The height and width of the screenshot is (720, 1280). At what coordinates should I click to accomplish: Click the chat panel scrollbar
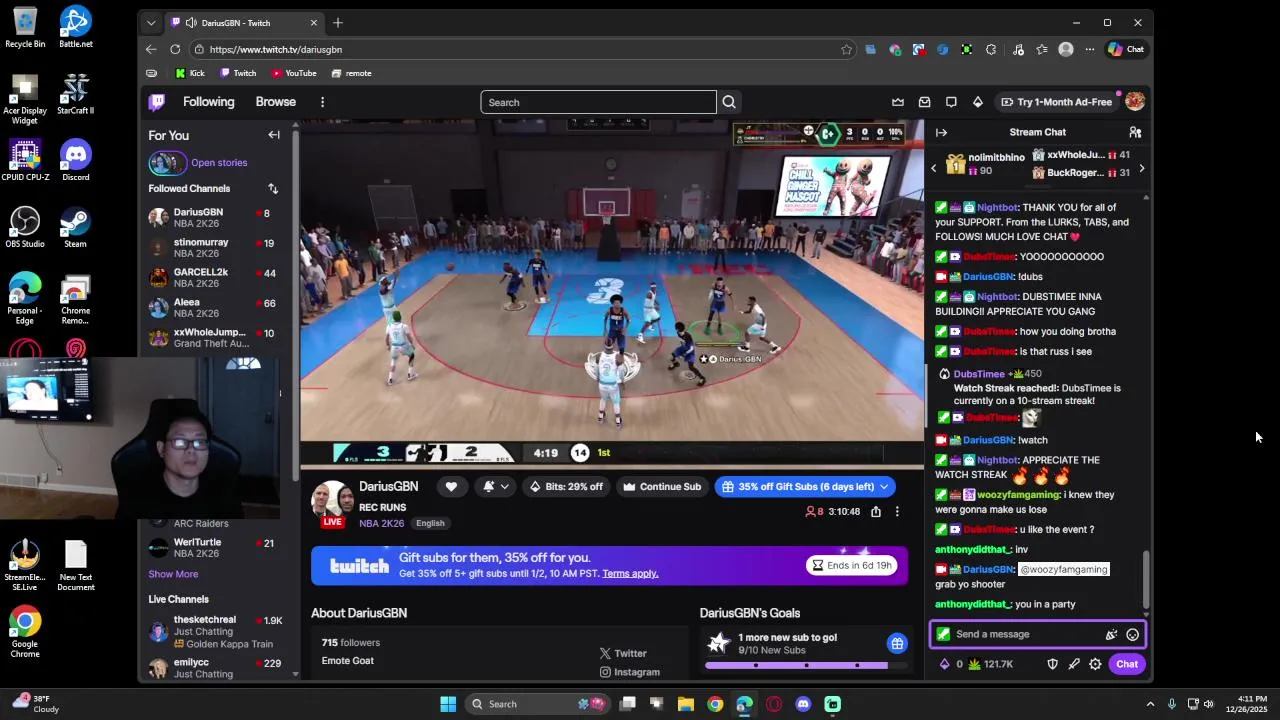(1146, 580)
